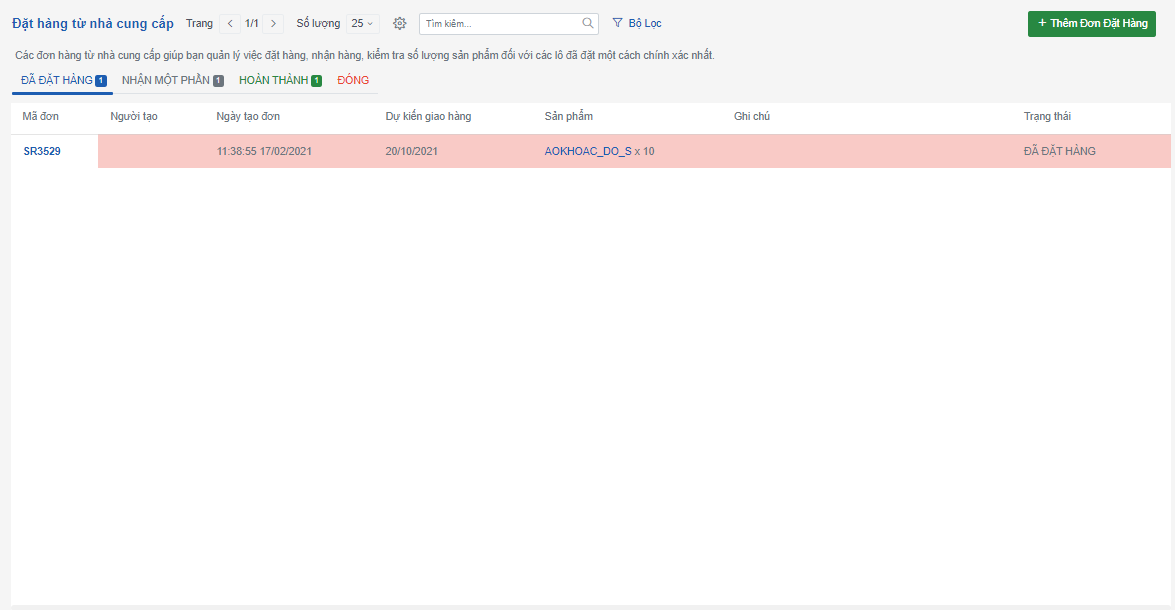Open the Số lượng 25 dropdown
1175x610 pixels.
[x=362, y=23]
